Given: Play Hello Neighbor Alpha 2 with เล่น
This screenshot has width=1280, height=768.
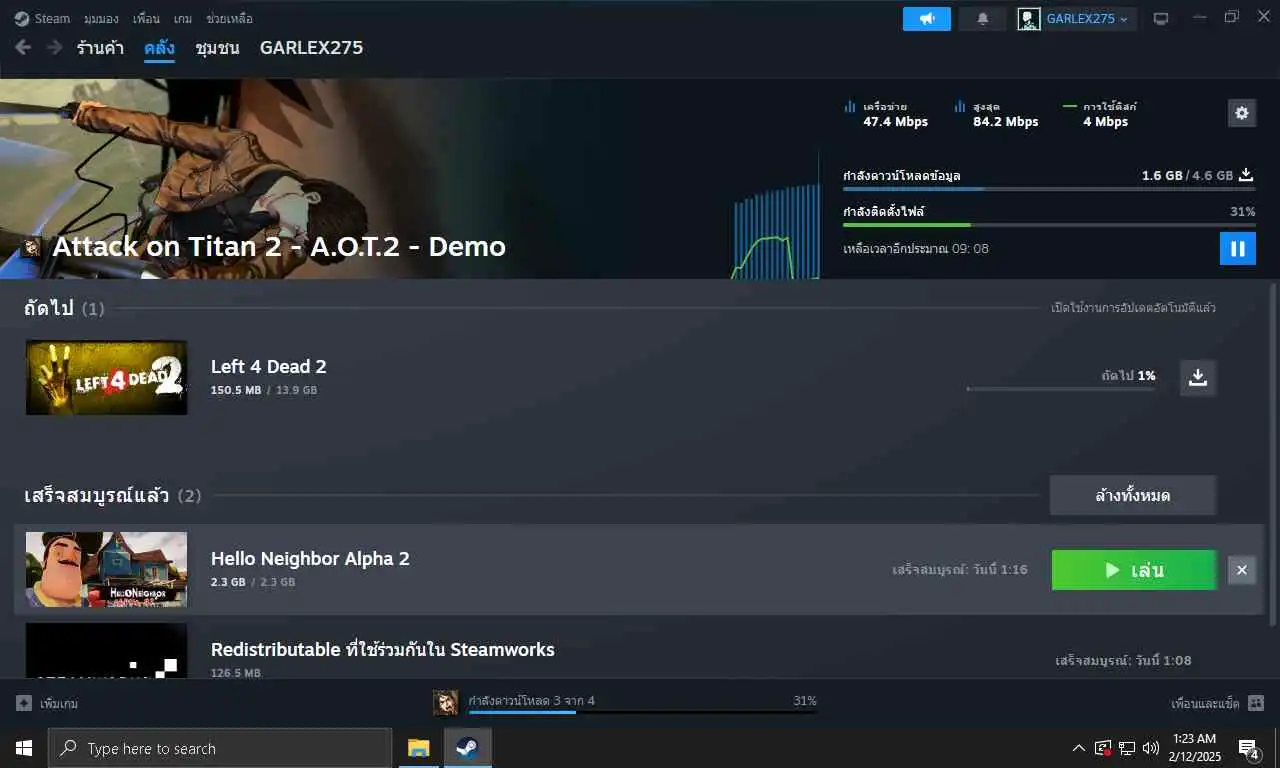Looking at the screenshot, I should click(x=1134, y=570).
